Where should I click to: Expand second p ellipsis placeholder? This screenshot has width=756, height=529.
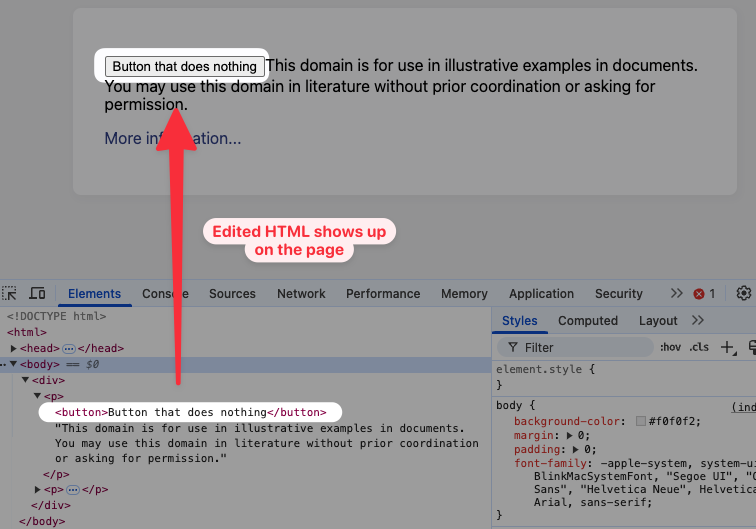click(x=73, y=490)
